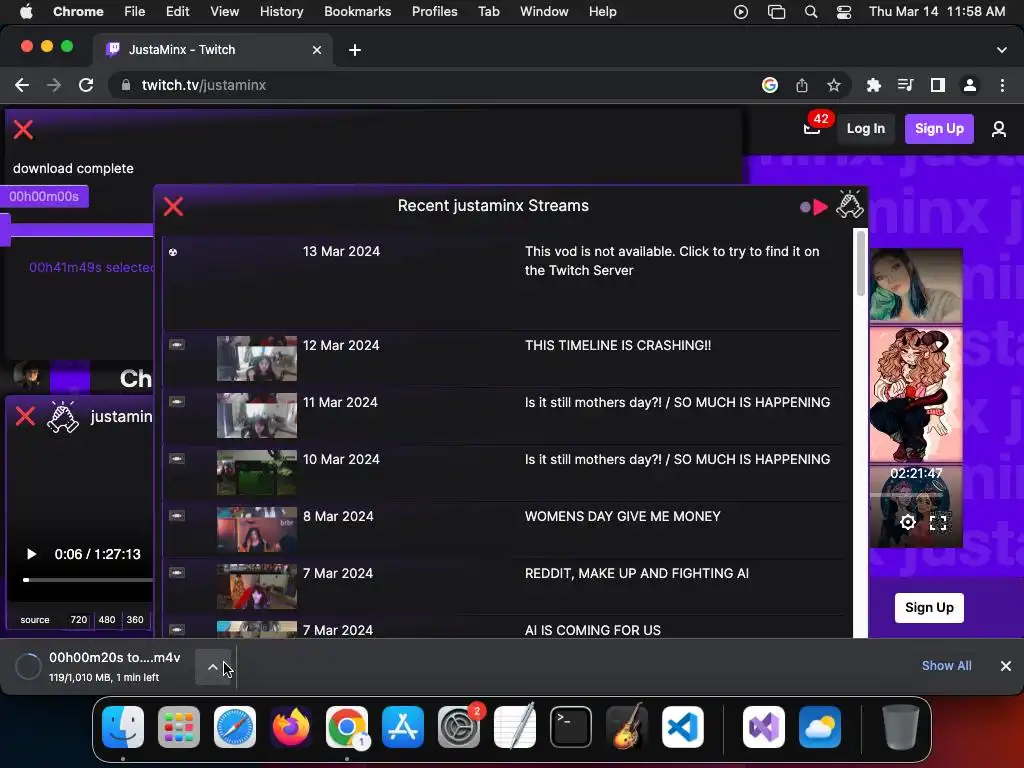Screen dimensions: 1024x768
Task: Open the History menu
Action: (281, 12)
